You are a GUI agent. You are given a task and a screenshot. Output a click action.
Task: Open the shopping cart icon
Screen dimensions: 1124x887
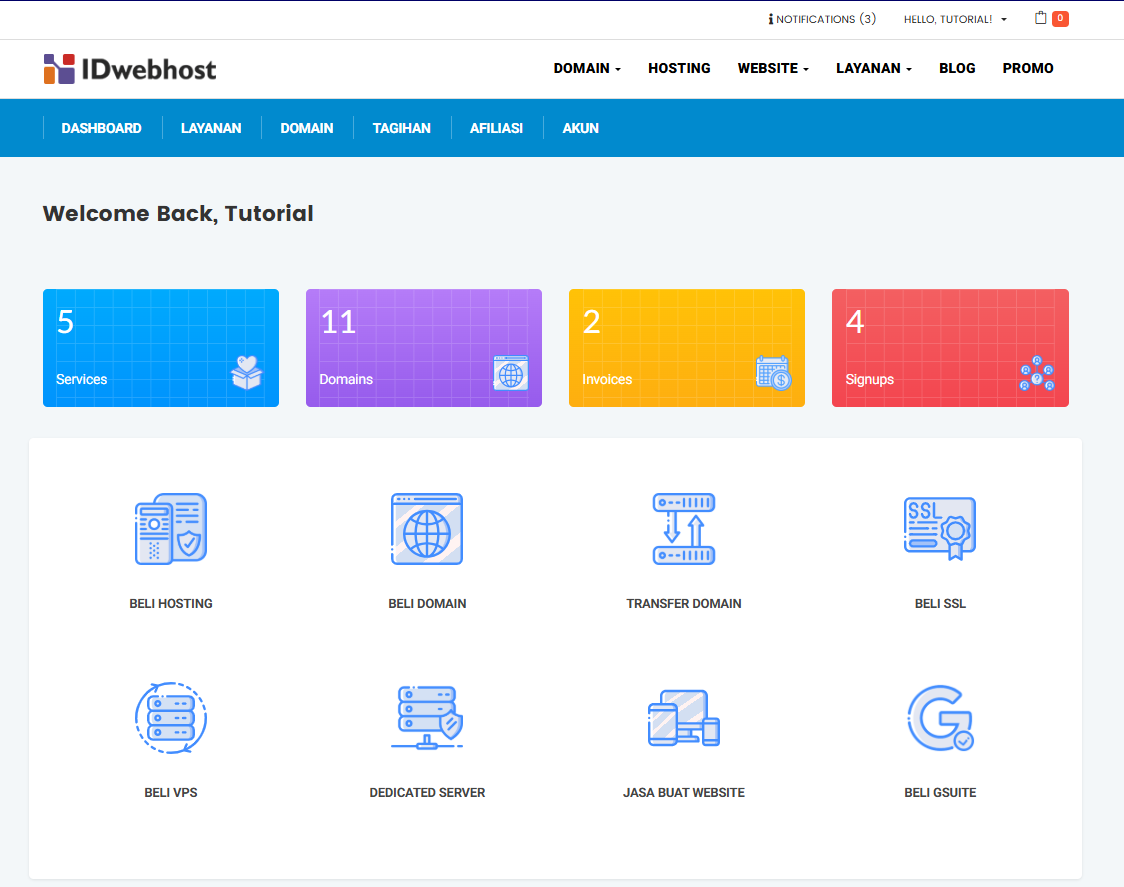1041,18
